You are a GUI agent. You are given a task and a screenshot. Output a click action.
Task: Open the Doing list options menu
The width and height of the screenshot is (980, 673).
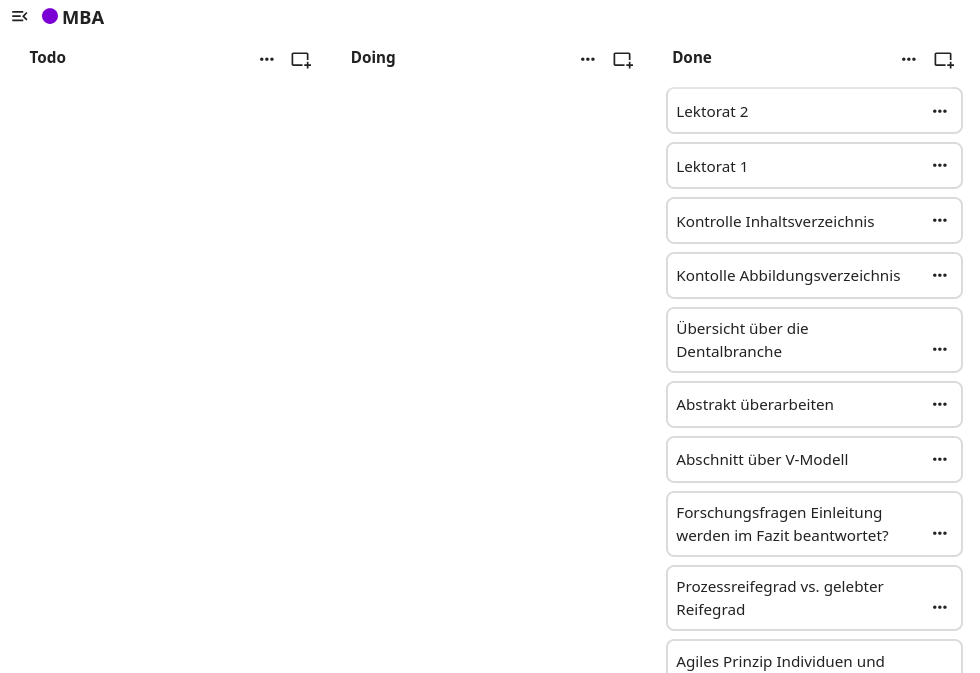(588, 60)
